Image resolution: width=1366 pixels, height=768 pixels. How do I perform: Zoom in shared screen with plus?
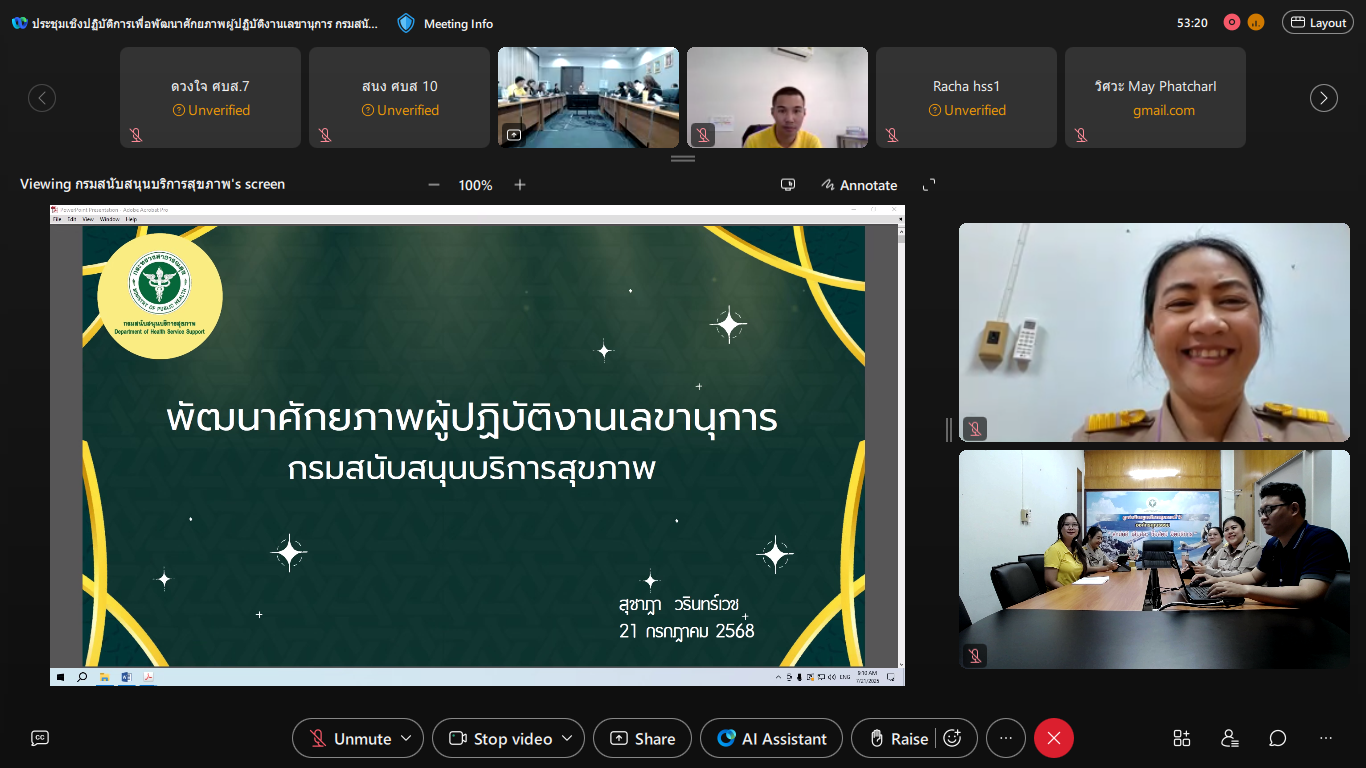click(x=520, y=185)
